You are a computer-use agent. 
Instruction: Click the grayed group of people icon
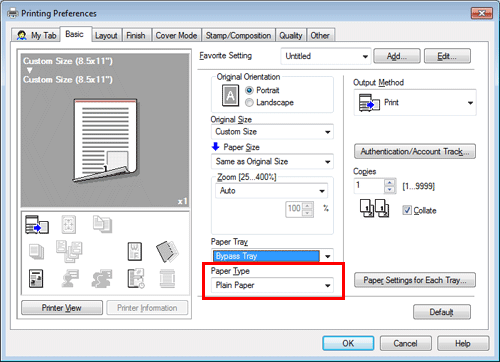coord(102,279)
